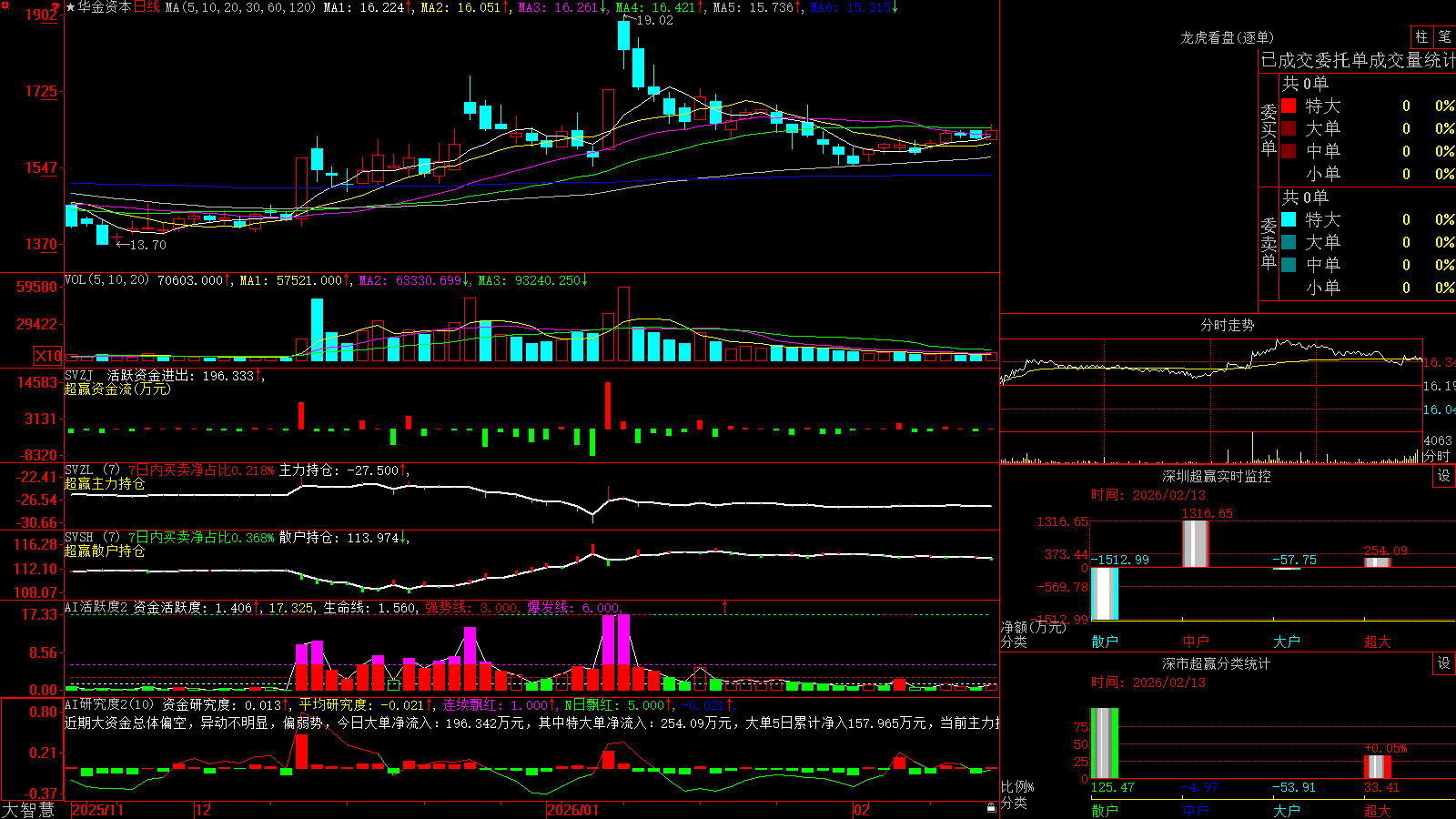Toggle the 笔 tick display mode
The height and width of the screenshot is (819, 1456).
[1444, 36]
